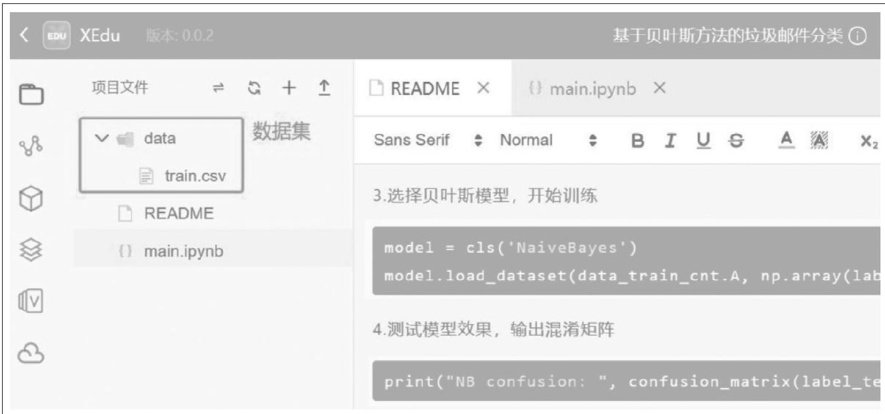Open the project files folder icon in sidebar

pos(32,94)
